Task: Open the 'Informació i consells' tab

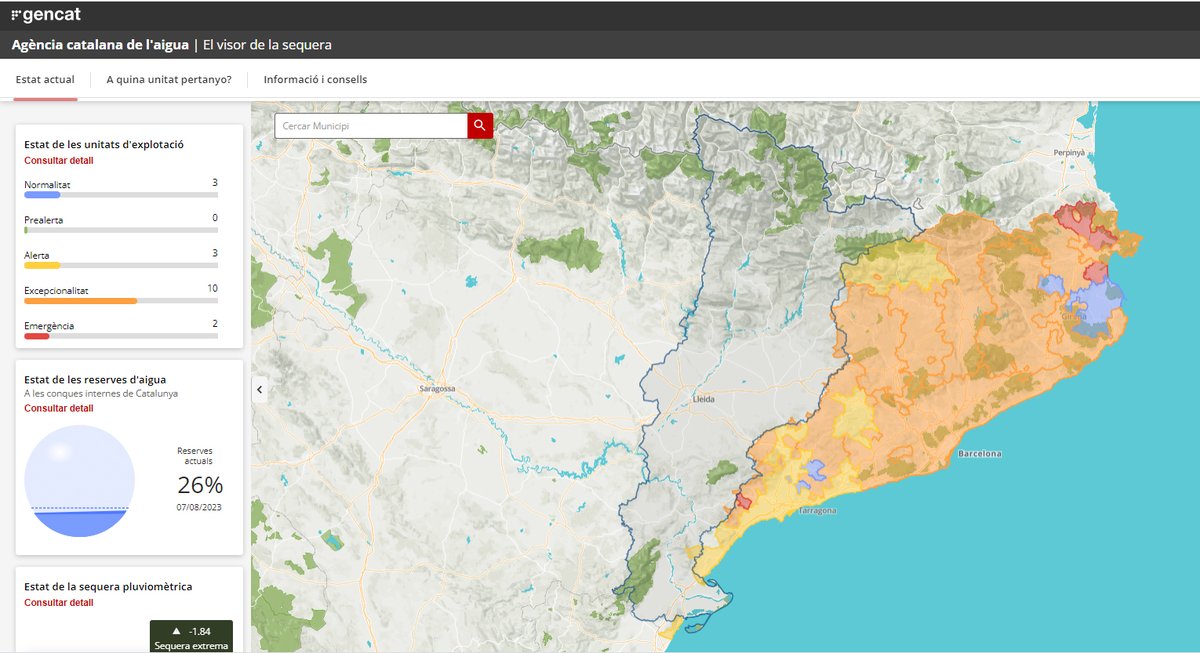Action: pyautogui.click(x=314, y=78)
